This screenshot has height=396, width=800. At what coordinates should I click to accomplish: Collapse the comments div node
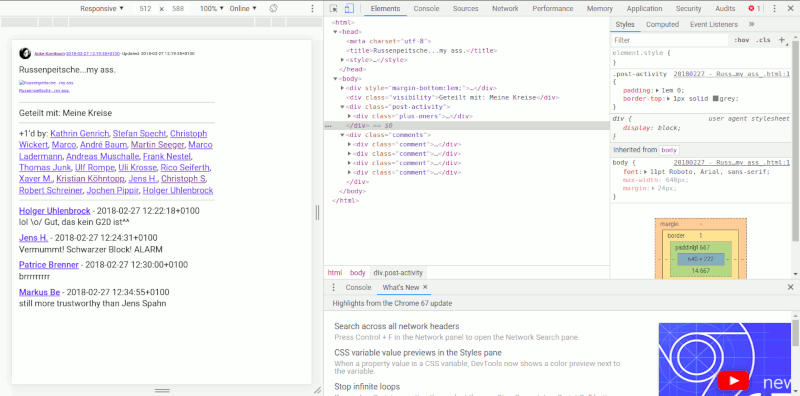342,135
